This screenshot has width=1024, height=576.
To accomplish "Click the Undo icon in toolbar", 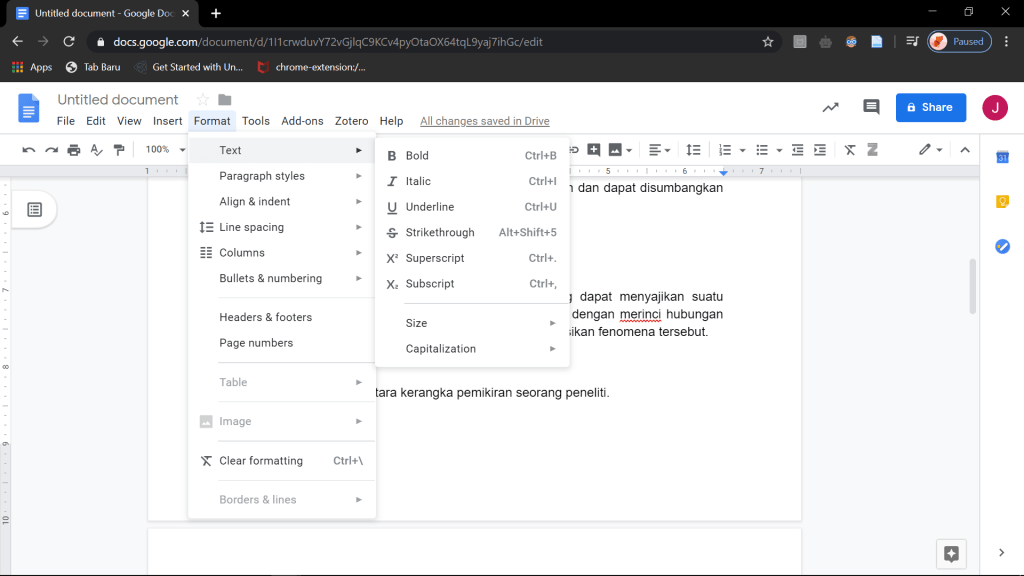I will click(x=28, y=150).
